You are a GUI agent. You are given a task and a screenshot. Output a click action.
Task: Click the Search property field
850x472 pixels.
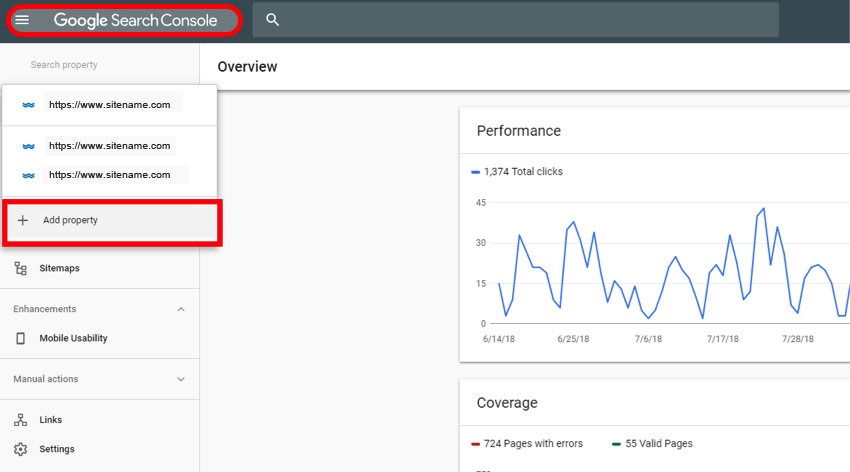(x=64, y=64)
